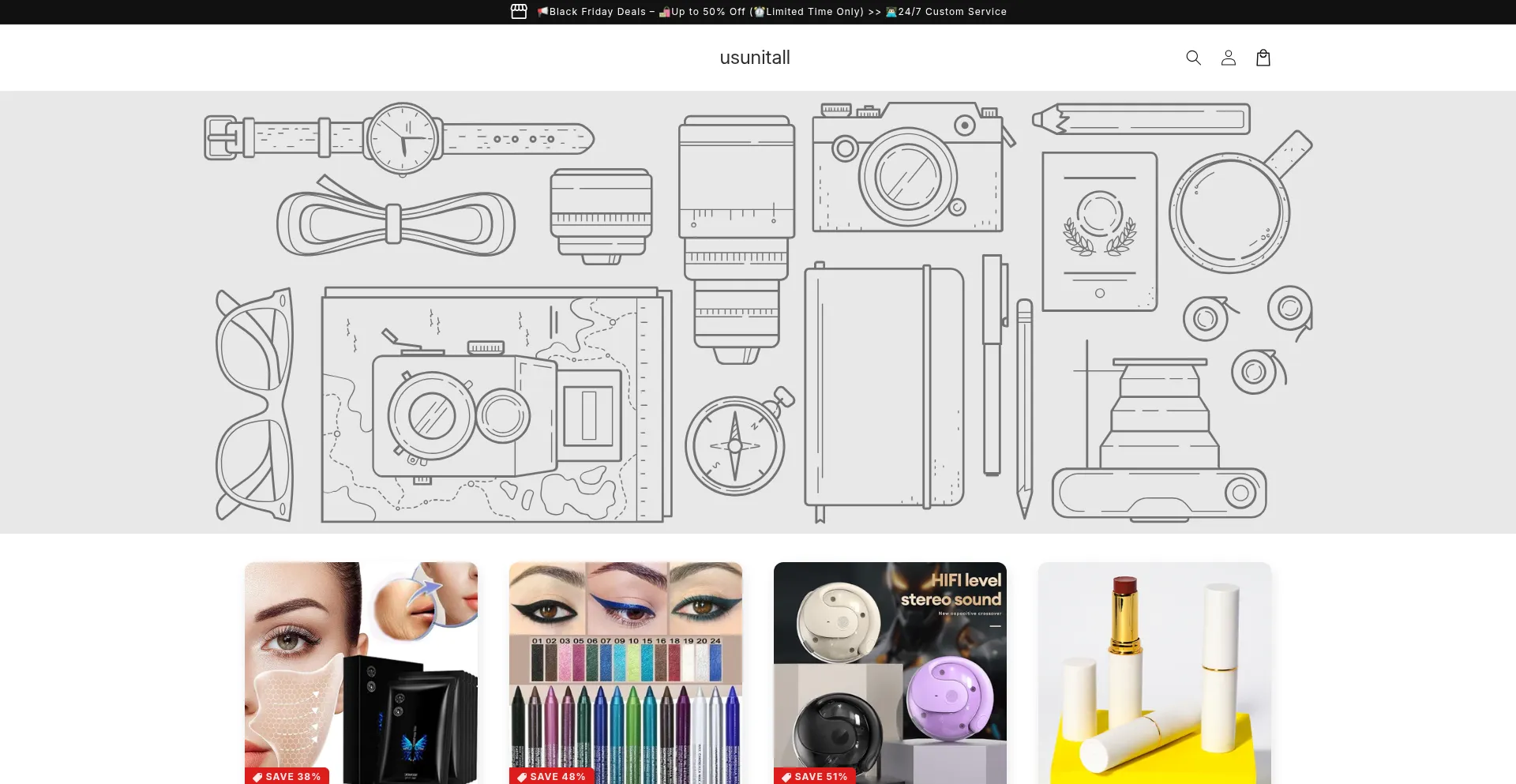Click the SAVE 38% badge

(x=287, y=776)
